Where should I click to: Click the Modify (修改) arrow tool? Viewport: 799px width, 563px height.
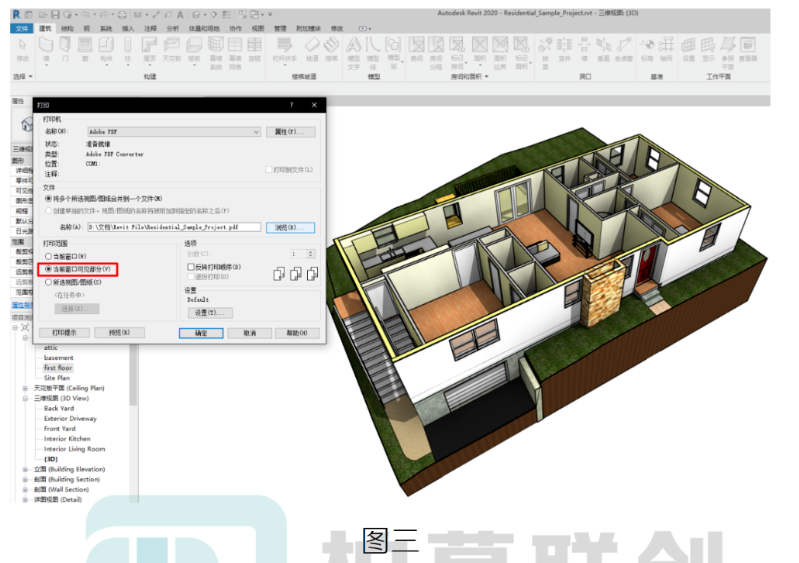(x=22, y=49)
